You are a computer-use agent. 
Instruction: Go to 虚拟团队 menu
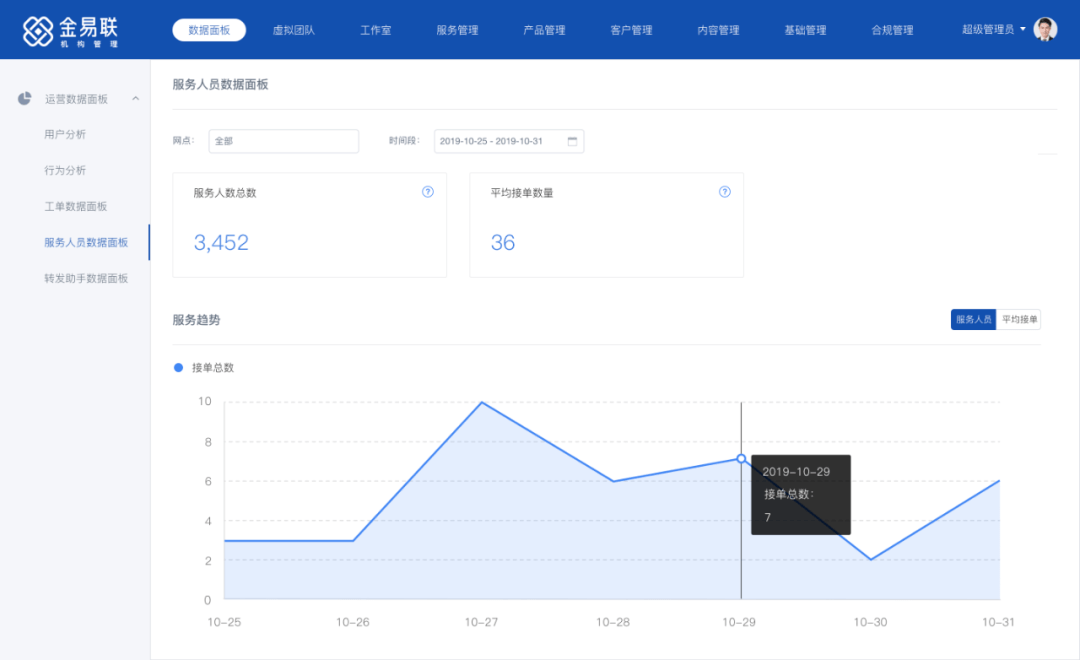pyautogui.click(x=293, y=30)
